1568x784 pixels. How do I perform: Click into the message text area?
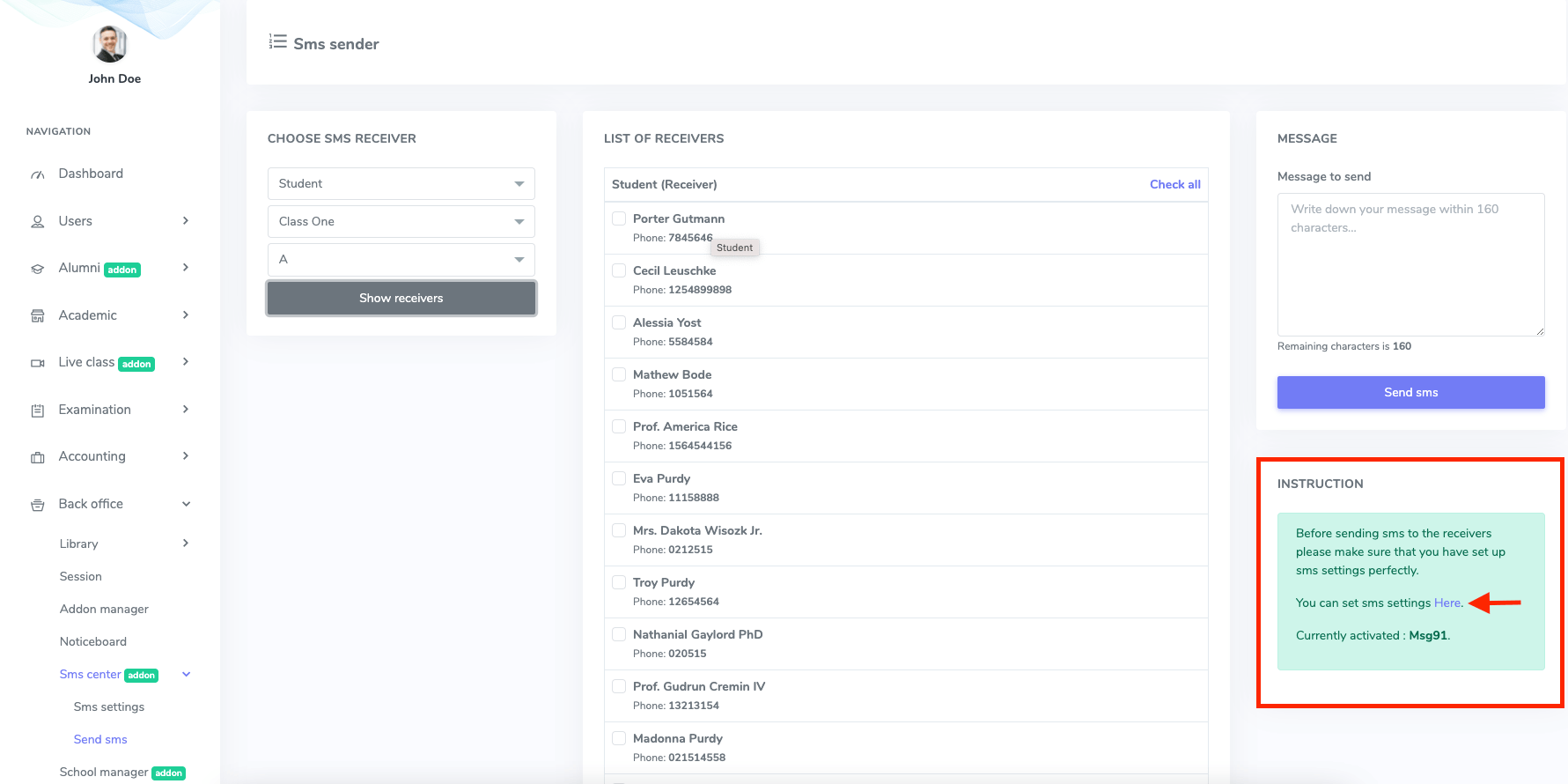[1410, 264]
